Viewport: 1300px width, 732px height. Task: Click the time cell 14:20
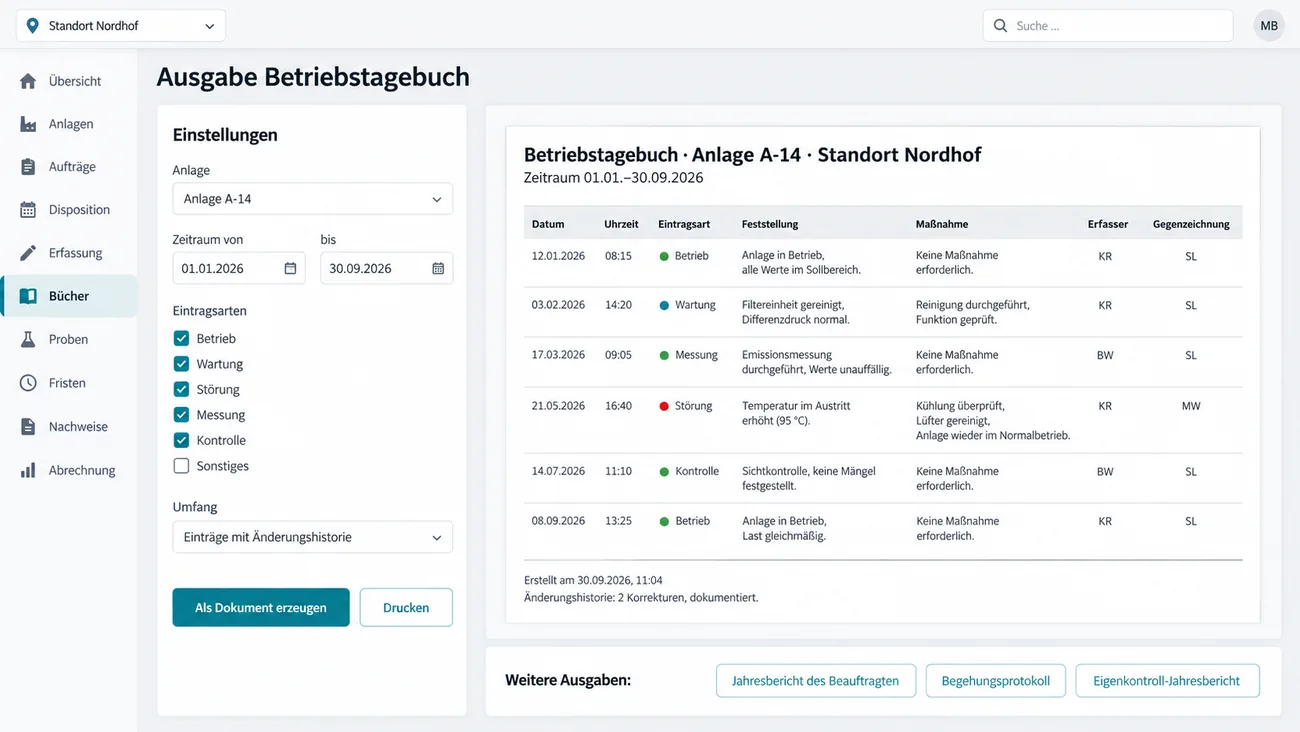point(618,305)
